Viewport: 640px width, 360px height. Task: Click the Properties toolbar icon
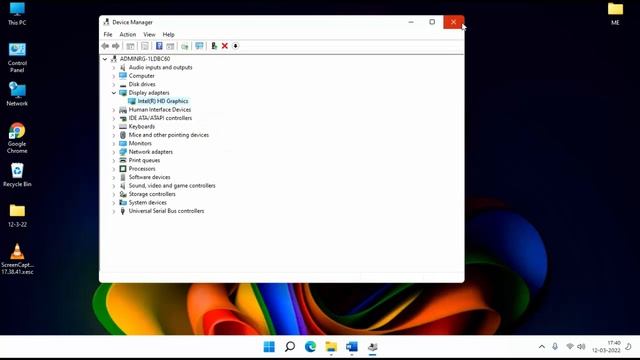(x=144, y=46)
